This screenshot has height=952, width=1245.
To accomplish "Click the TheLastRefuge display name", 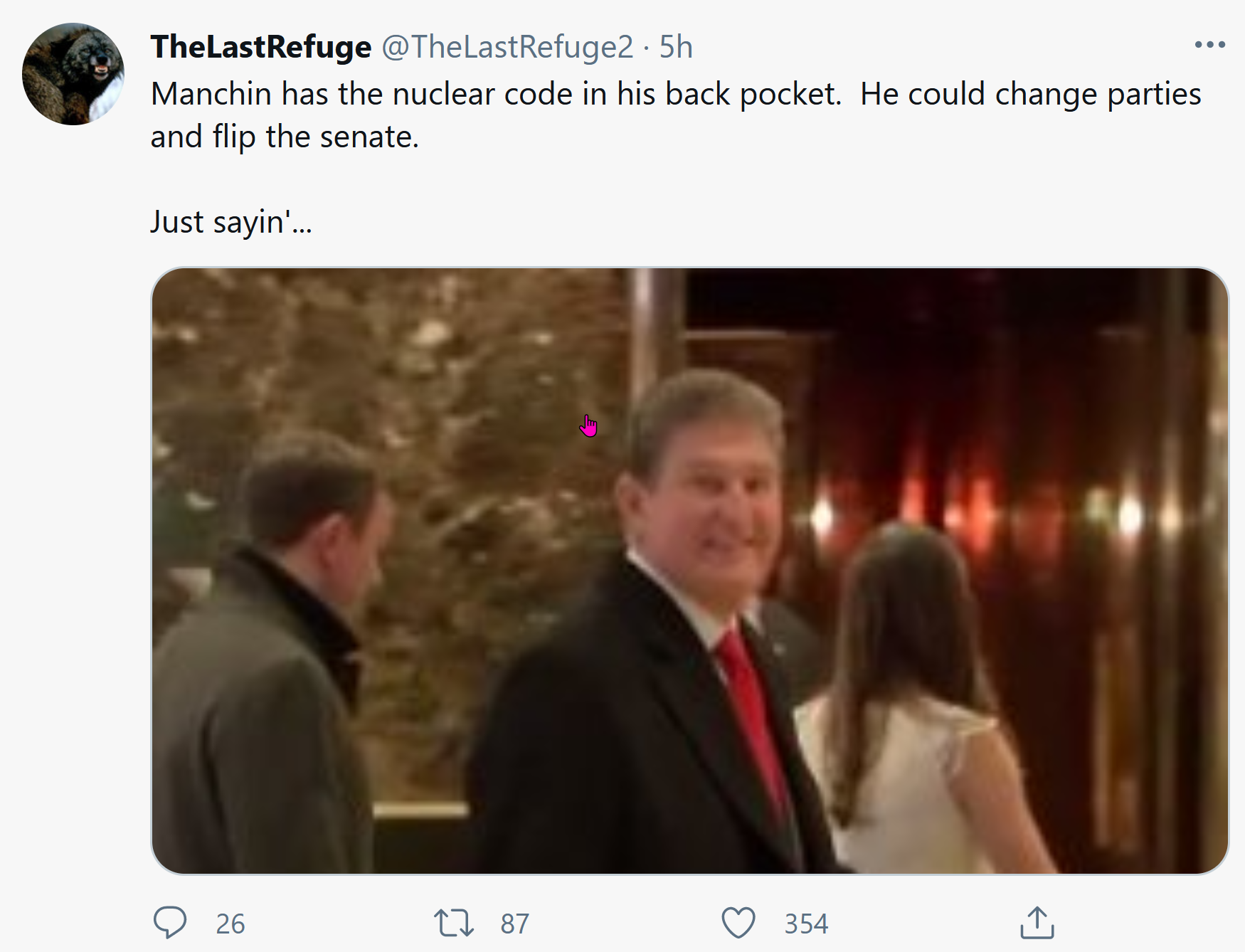I will point(261,47).
